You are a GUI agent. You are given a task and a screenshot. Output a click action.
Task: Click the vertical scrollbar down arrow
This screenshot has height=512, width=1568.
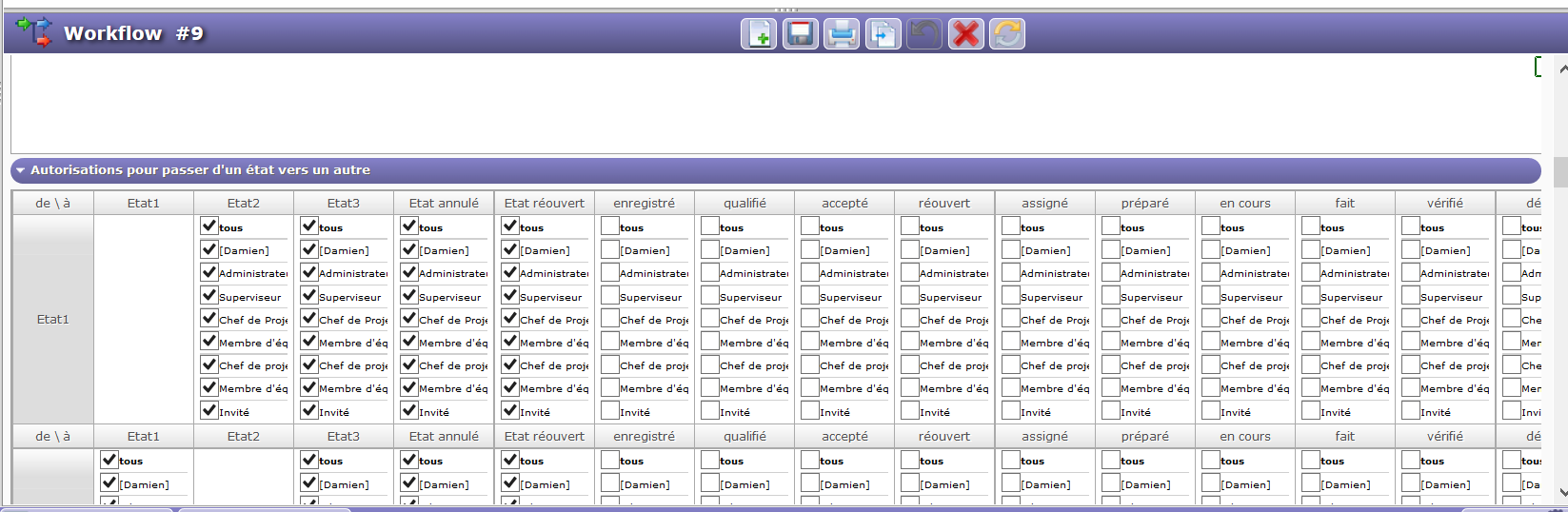pos(1561,493)
